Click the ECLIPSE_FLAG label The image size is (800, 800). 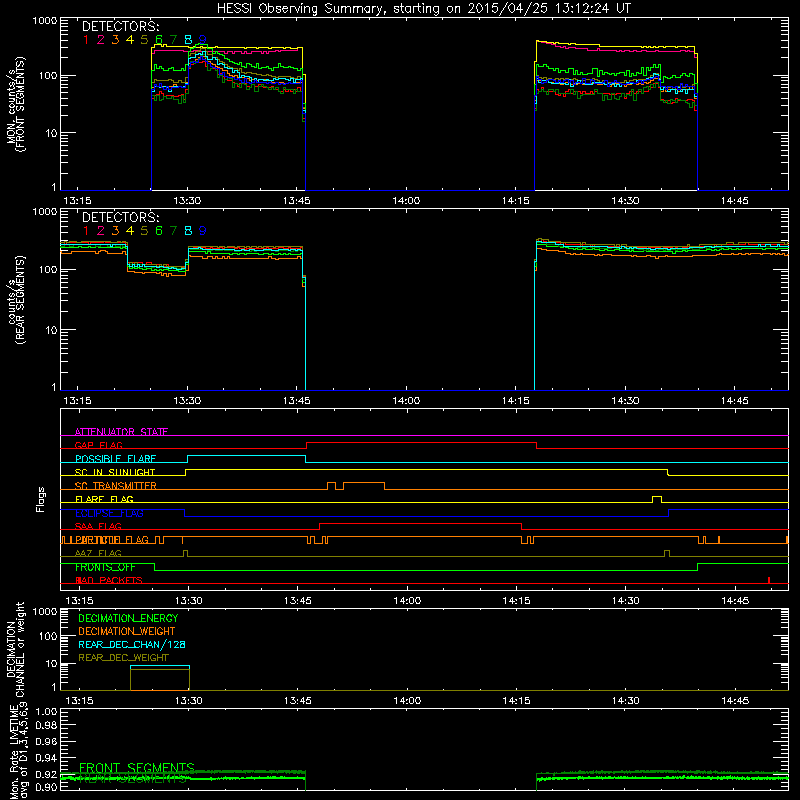[x=109, y=513]
